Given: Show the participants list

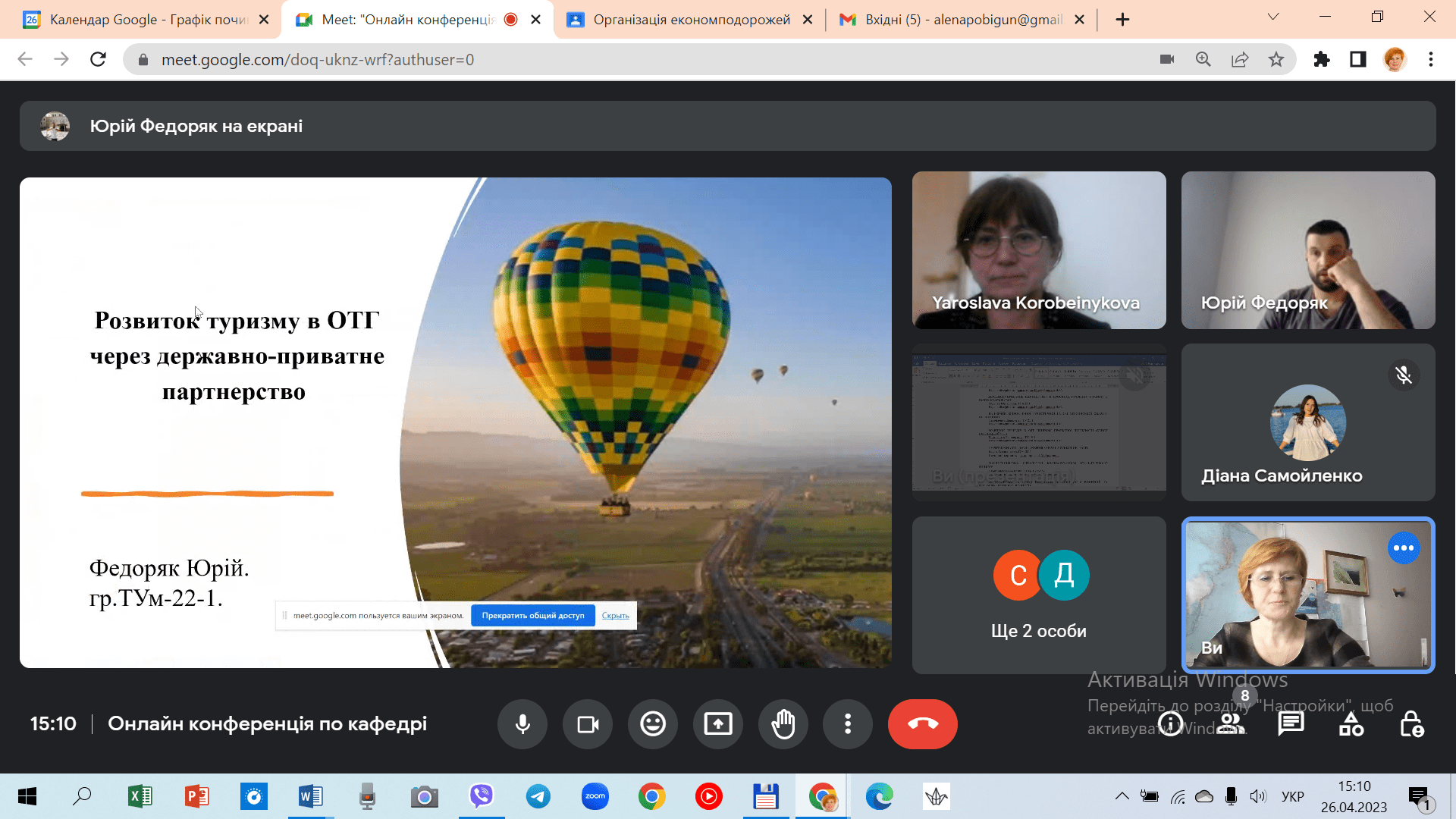Looking at the screenshot, I should [x=1232, y=724].
